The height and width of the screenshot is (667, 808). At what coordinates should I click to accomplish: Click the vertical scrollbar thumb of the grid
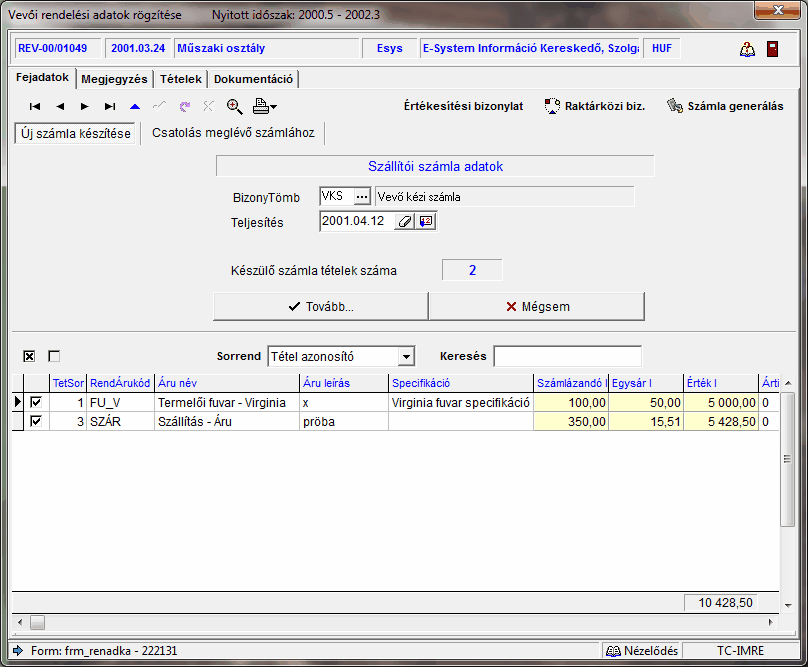click(x=787, y=459)
